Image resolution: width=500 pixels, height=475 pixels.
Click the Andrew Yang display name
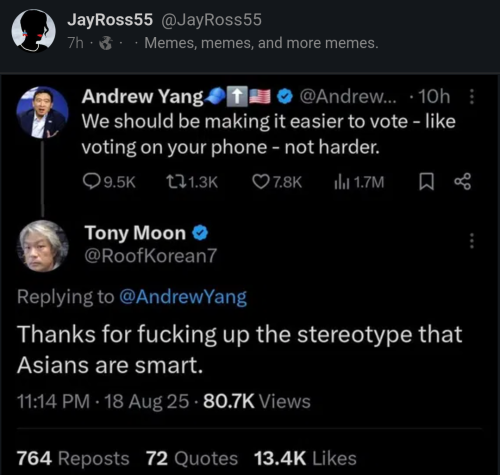(x=142, y=97)
